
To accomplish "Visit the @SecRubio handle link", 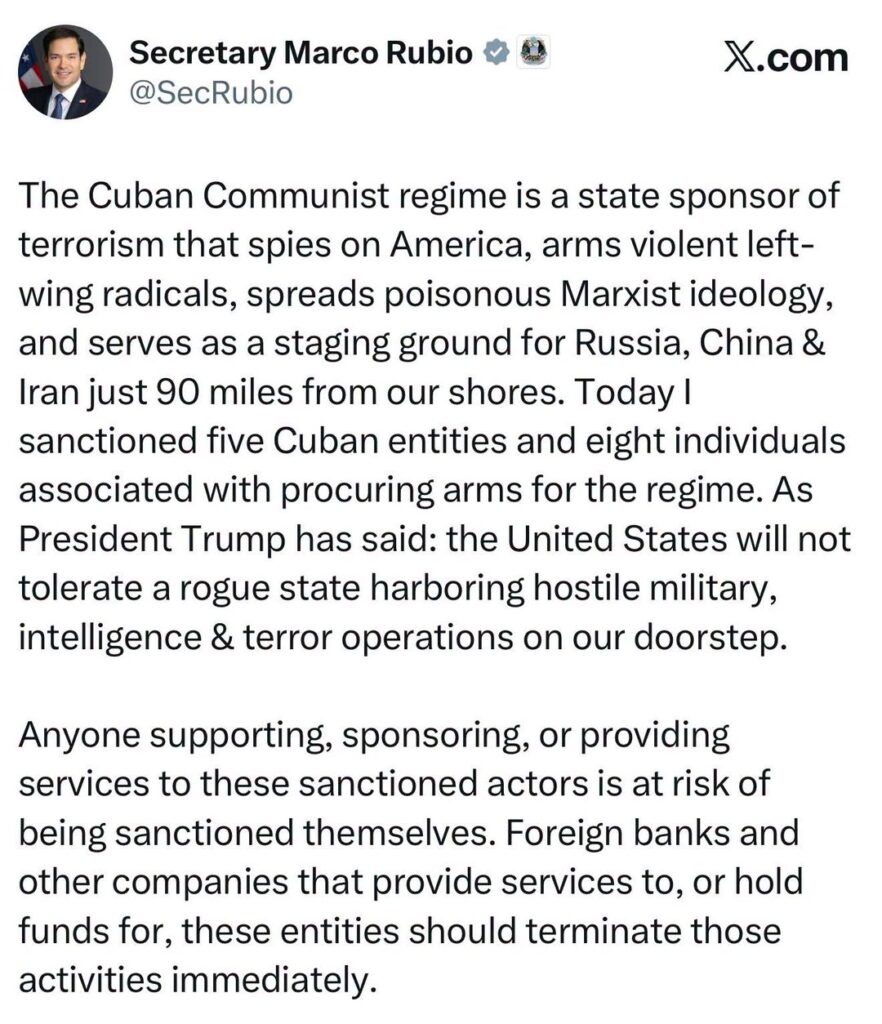I will (x=211, y=93).
